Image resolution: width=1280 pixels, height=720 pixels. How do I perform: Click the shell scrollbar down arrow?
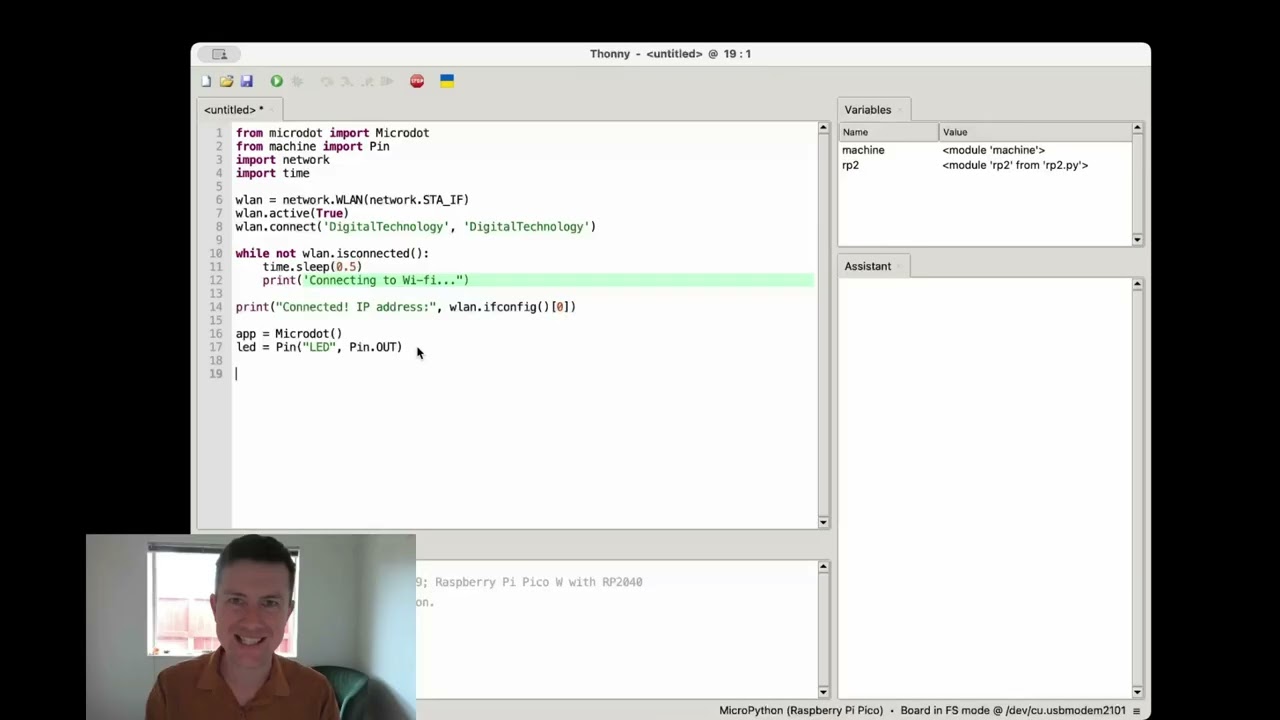pos(824,692)
